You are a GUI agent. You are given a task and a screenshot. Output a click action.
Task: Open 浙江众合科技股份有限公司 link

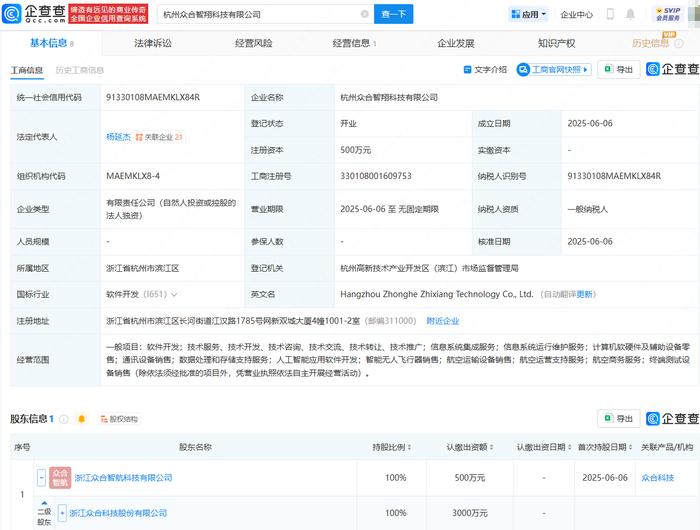[118, 513]
